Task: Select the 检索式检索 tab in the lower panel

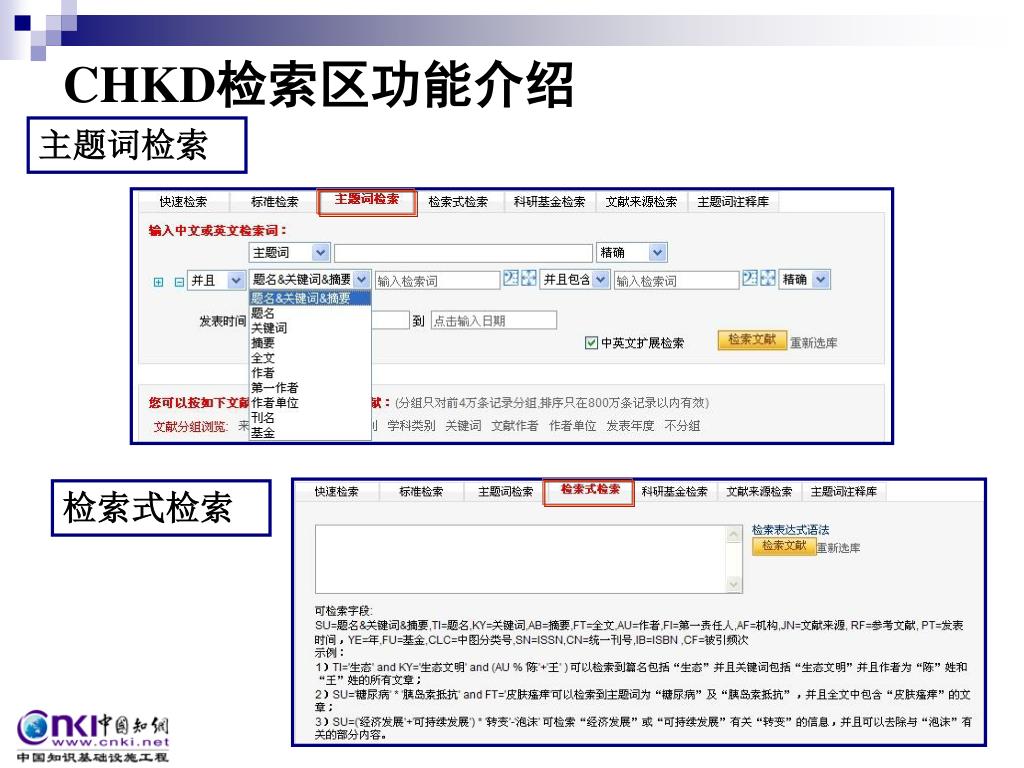Action: coord(590,492)
